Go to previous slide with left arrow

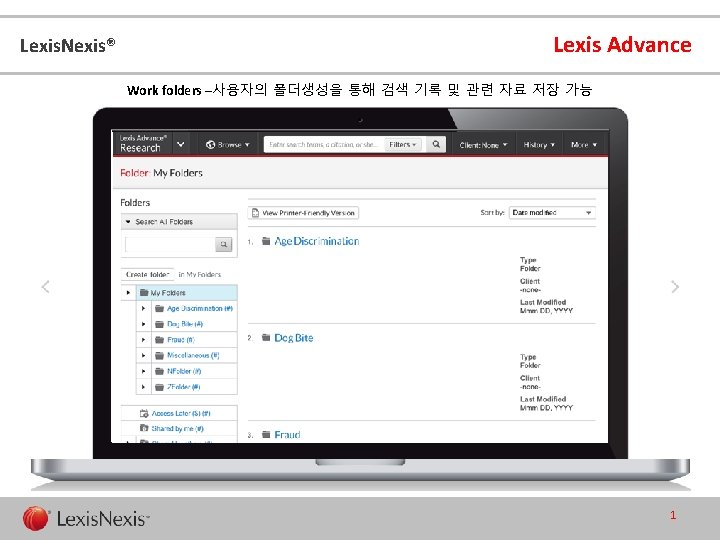pyautogui.click(x=45, y=287)
